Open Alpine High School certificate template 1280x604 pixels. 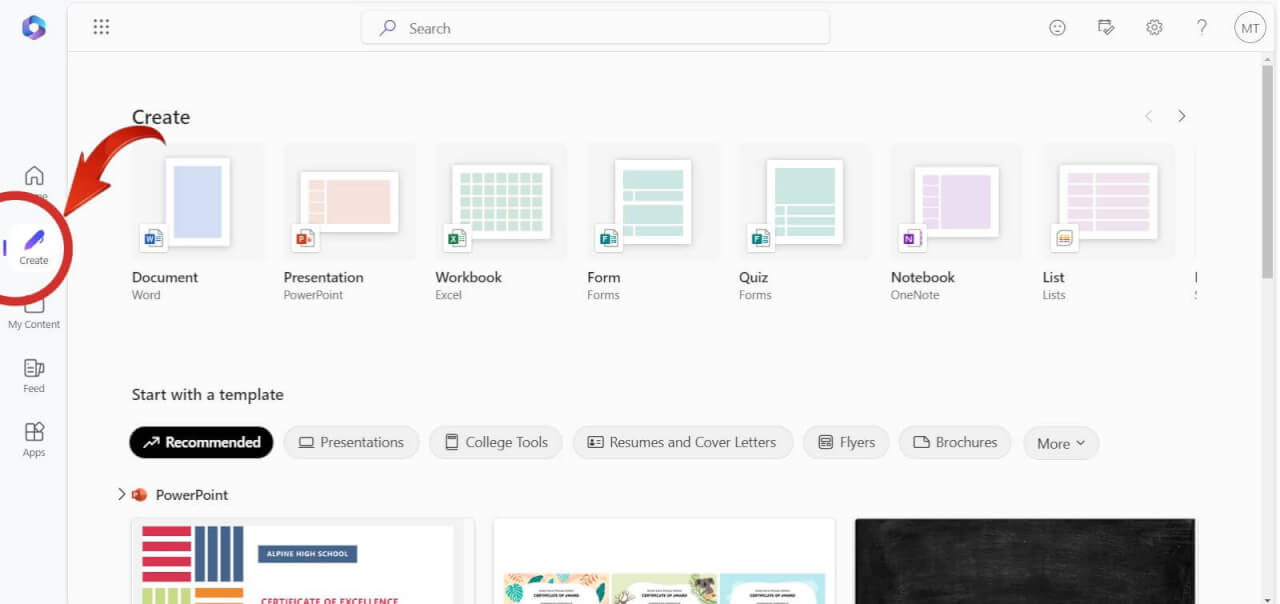[302, 561]
